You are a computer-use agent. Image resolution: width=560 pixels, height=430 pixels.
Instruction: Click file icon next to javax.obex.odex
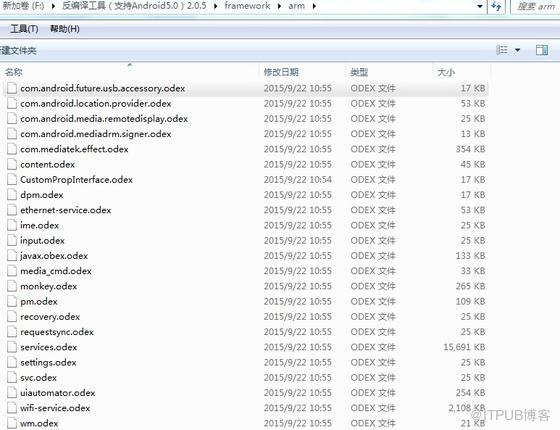12,256
